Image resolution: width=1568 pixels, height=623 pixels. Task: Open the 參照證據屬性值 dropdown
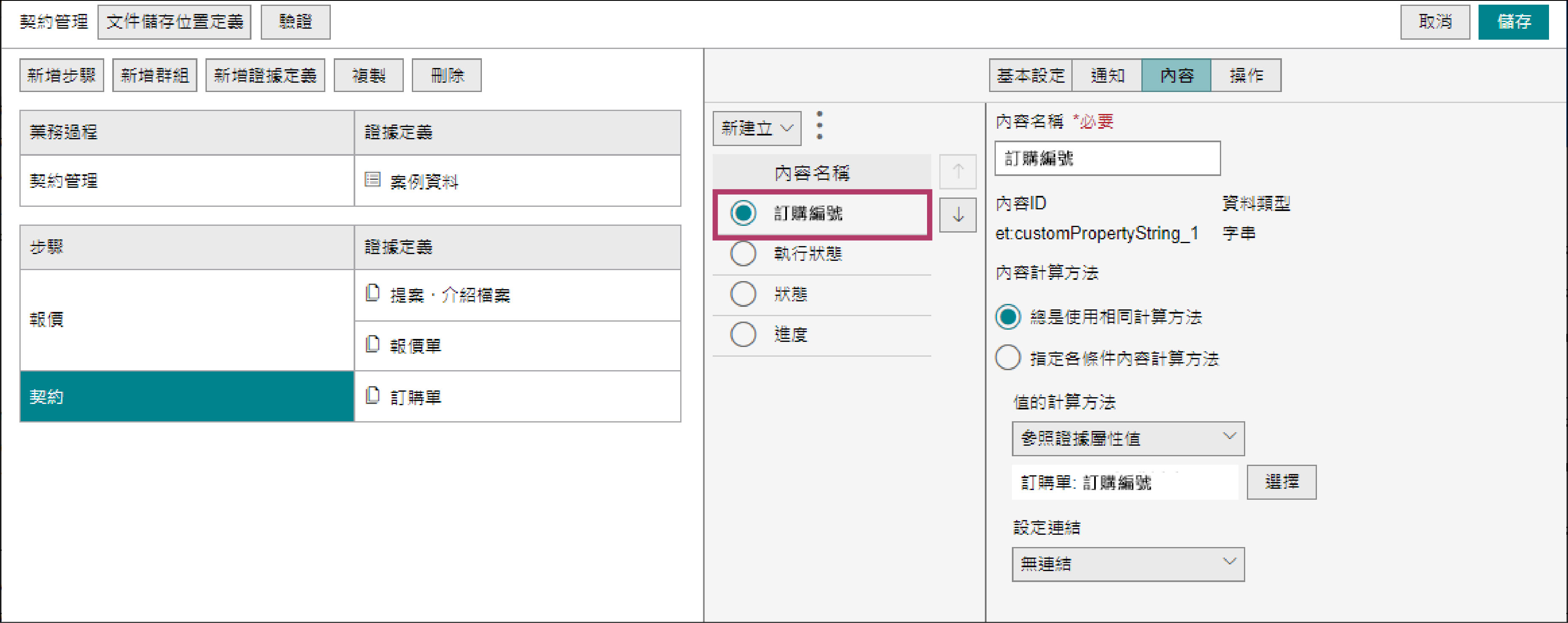coord(1127,439)
